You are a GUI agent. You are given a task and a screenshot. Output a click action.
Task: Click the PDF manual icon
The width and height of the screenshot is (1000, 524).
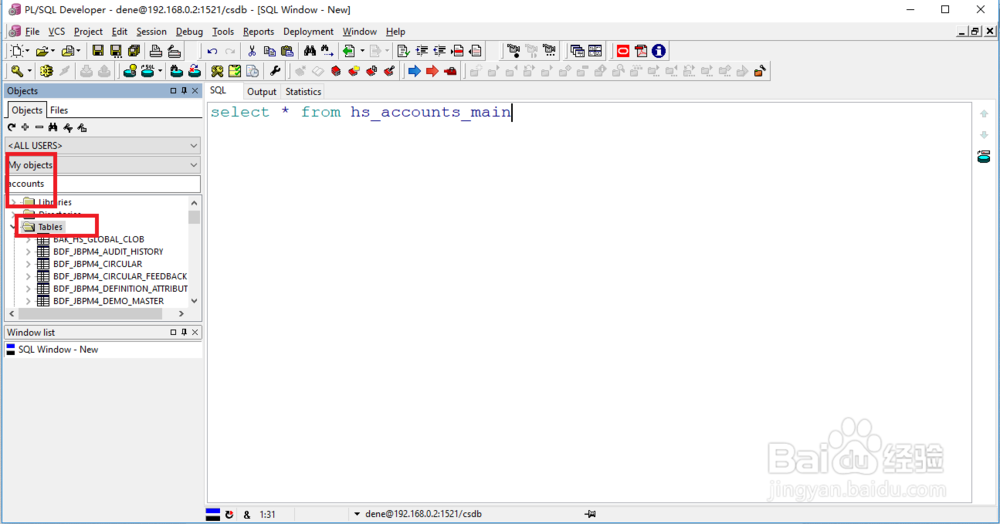tap(641, 51)
